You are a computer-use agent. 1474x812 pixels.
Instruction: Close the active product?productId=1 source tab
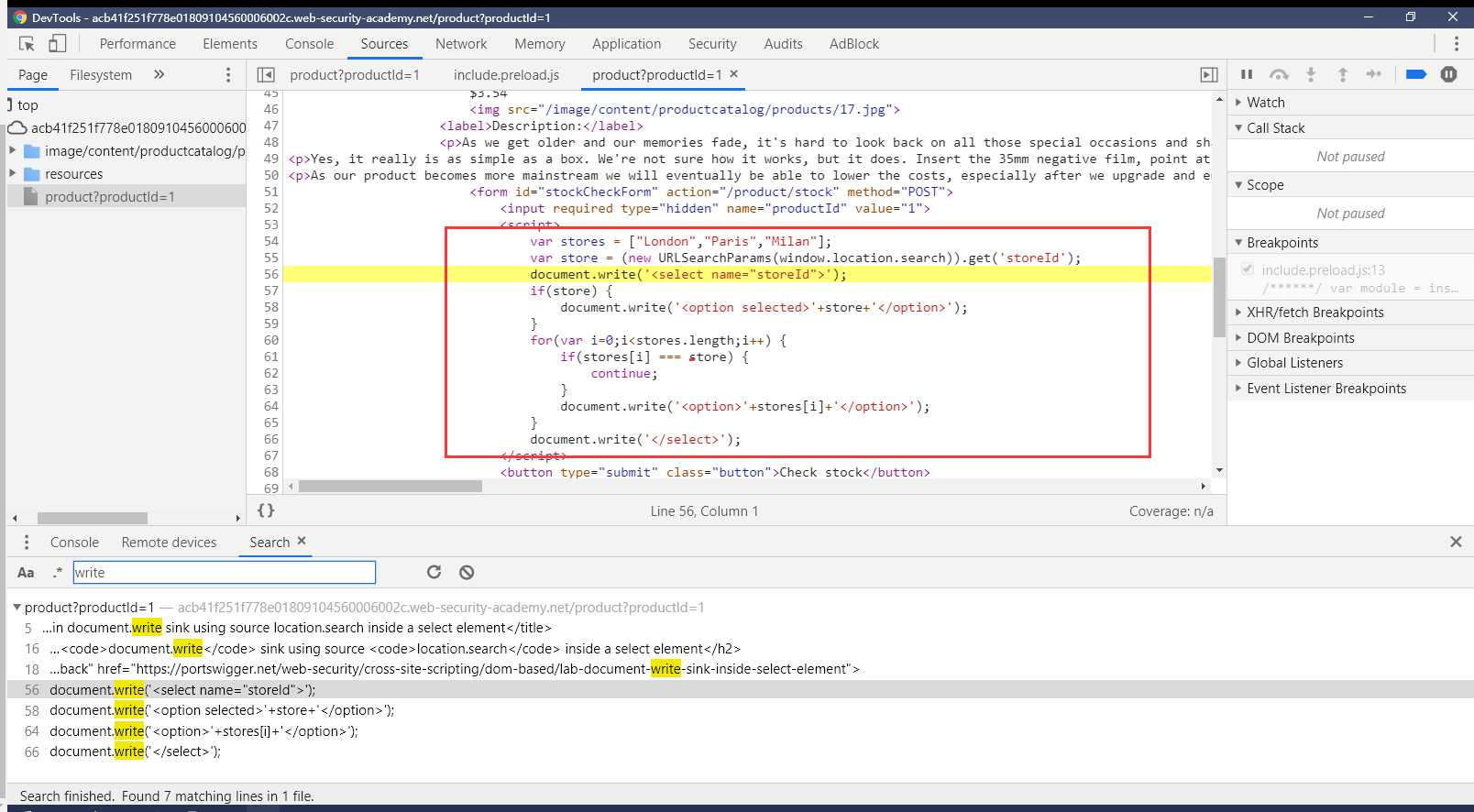(x=733, y=73)
